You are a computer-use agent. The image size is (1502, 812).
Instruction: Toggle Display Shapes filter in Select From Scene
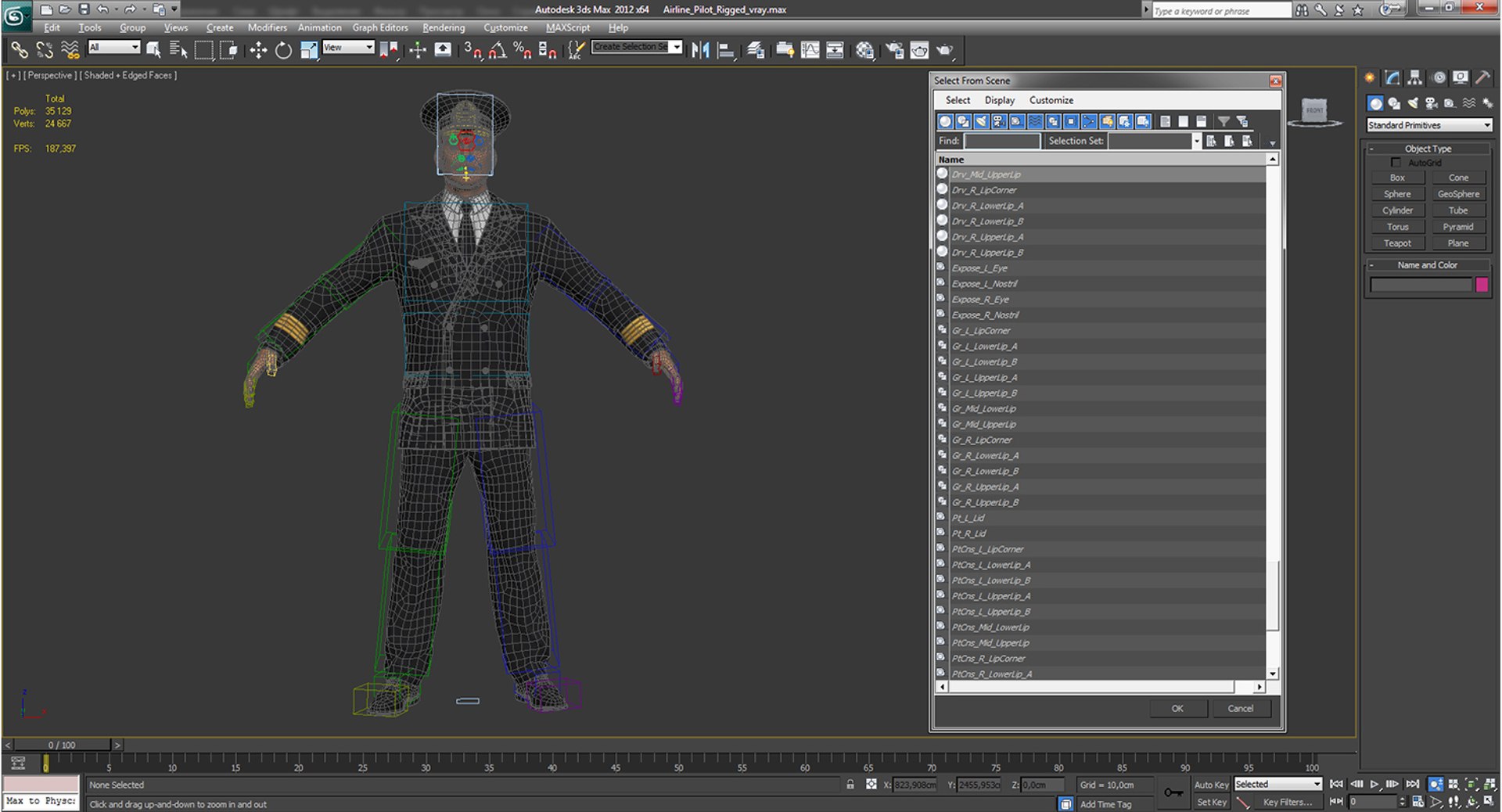coord(963,121)
